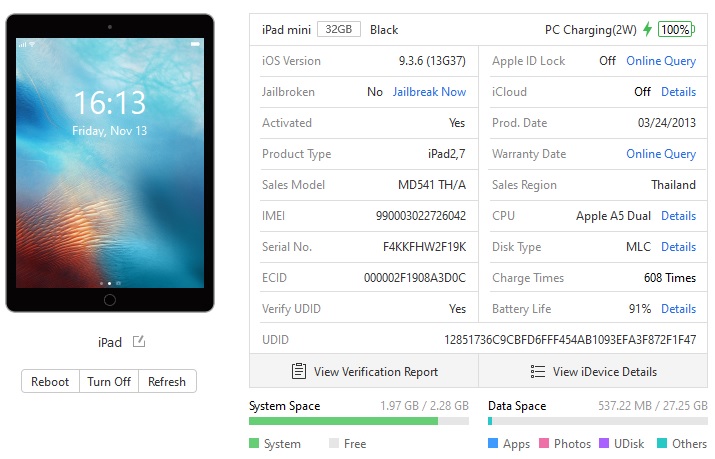The image size is (715, 459).
Task: Open View Verification Report
Action: coord(364,371)
